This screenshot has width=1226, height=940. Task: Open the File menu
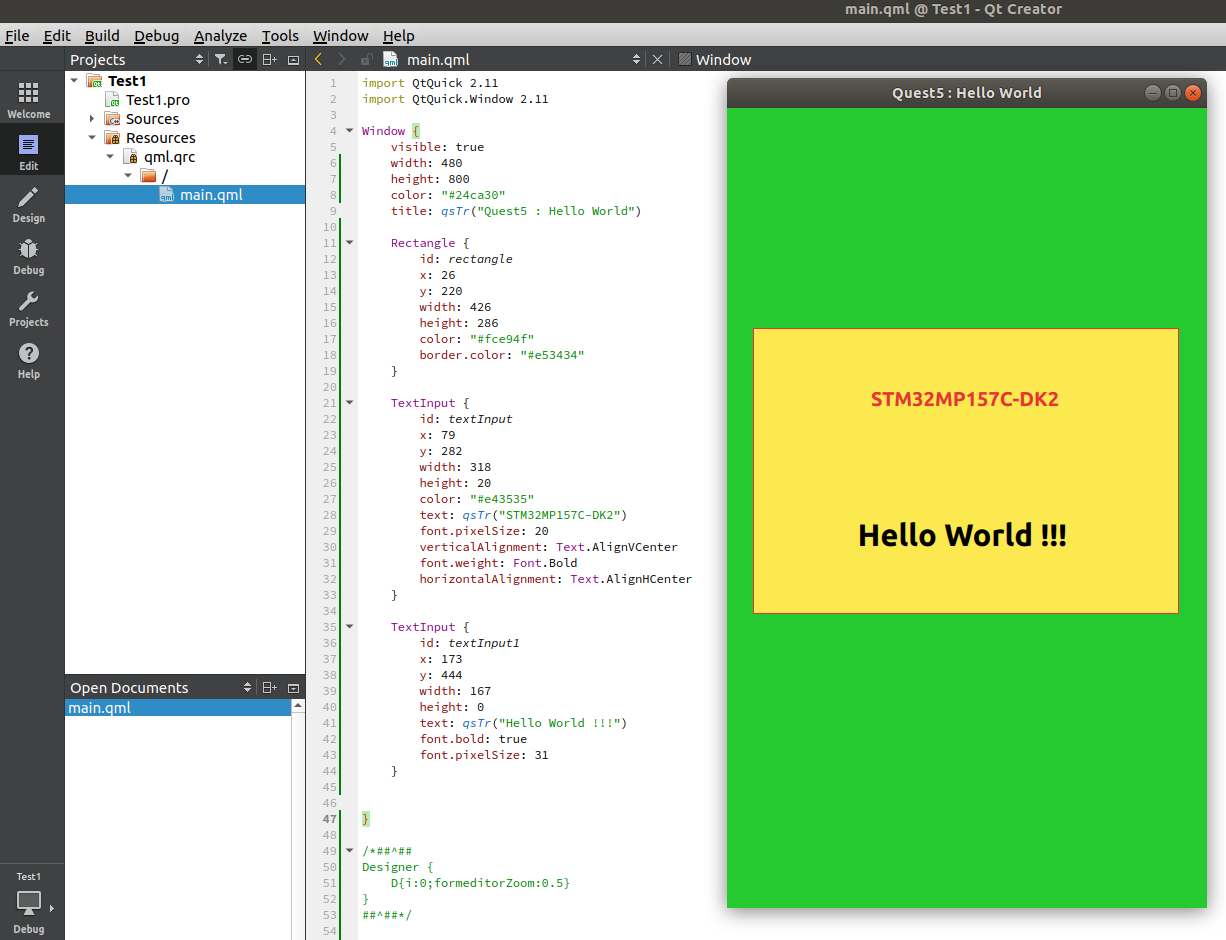tap(17, 36)
